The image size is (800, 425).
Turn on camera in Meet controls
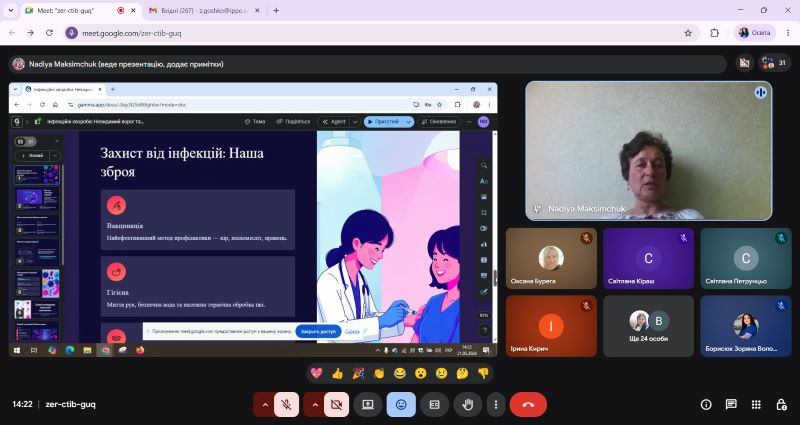tap(336, 405)
